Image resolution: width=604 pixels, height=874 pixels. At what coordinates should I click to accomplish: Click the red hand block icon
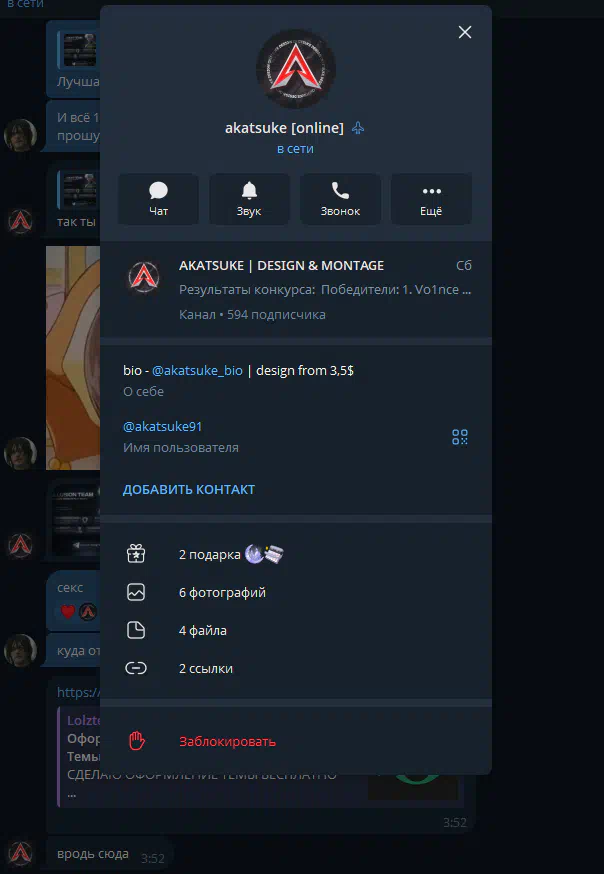[x=137, y=741]
